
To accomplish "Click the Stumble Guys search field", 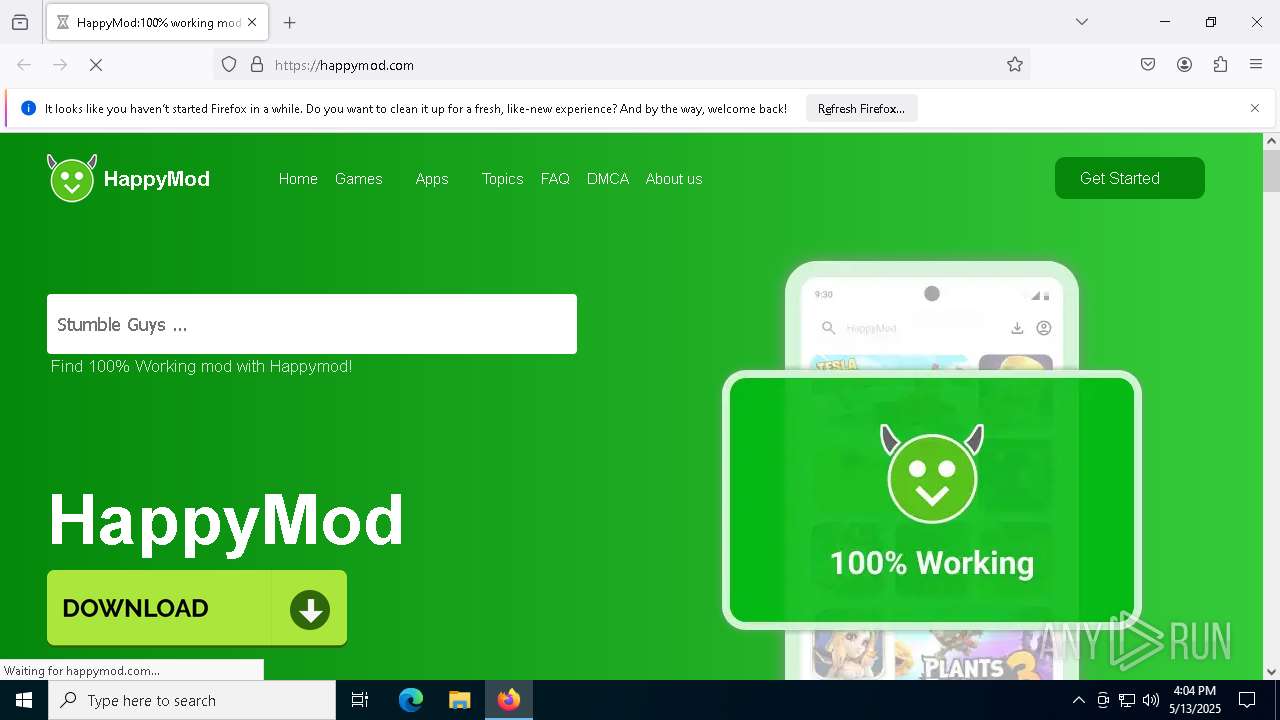I will click(312, 324).
